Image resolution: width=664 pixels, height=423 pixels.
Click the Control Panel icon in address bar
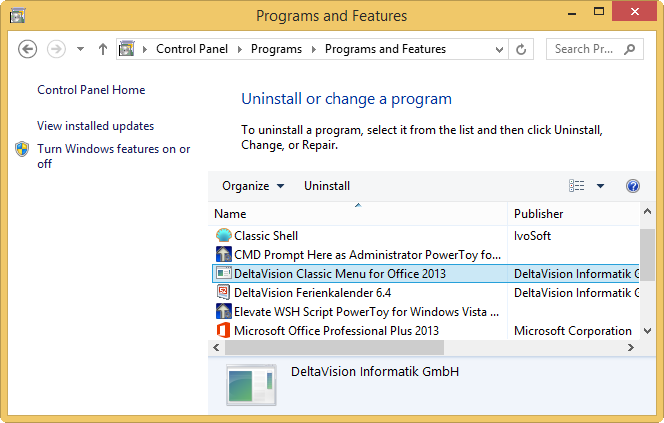pyautogui.click(x=127, y=49)
